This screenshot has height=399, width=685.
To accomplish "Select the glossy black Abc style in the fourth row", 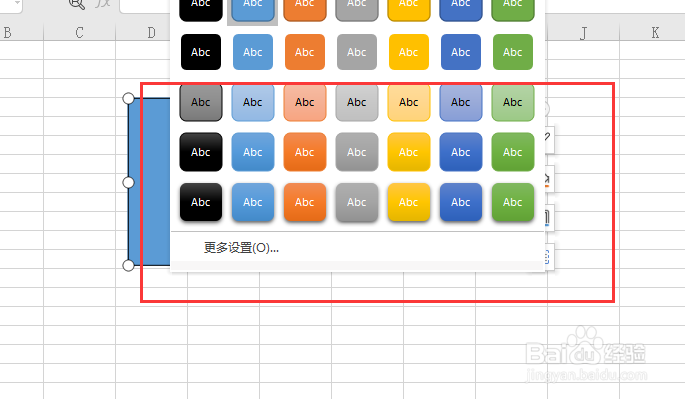I will (x=201, y=152).
